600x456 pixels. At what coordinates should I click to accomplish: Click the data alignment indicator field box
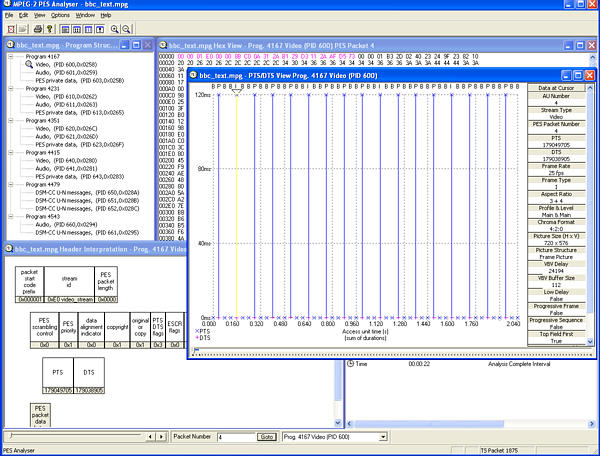[x=91, y=330]
